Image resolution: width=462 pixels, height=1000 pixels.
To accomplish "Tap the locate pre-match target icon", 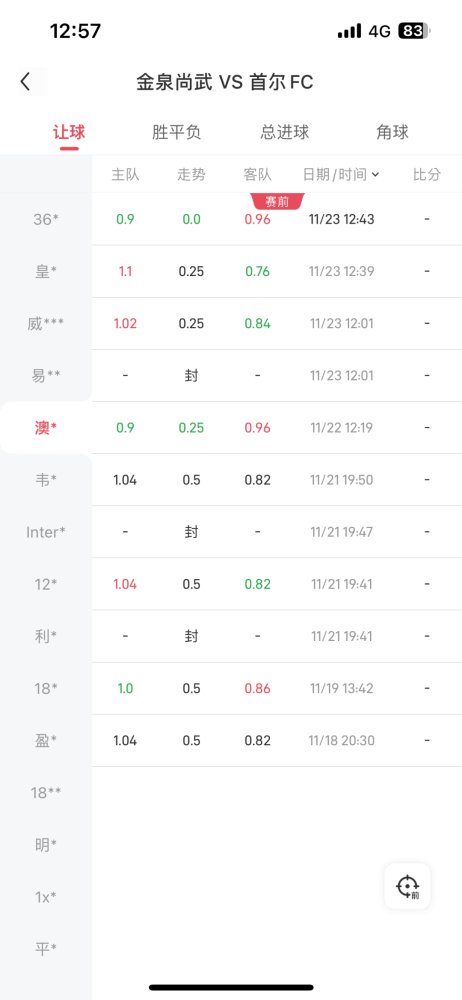I will point(407,886).
